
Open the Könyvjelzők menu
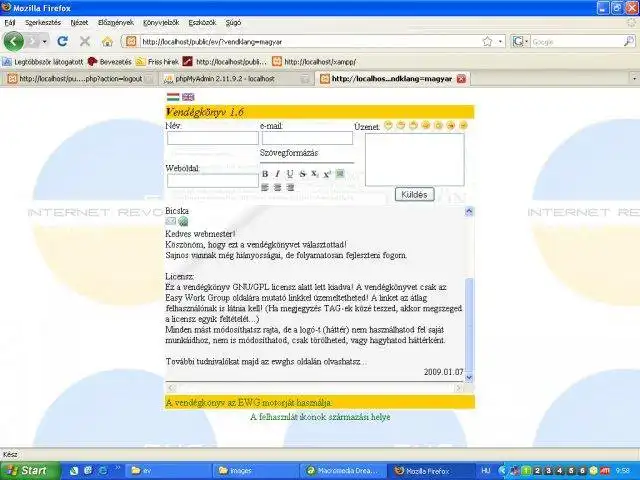pyautogui.click(x=161, y=22)
